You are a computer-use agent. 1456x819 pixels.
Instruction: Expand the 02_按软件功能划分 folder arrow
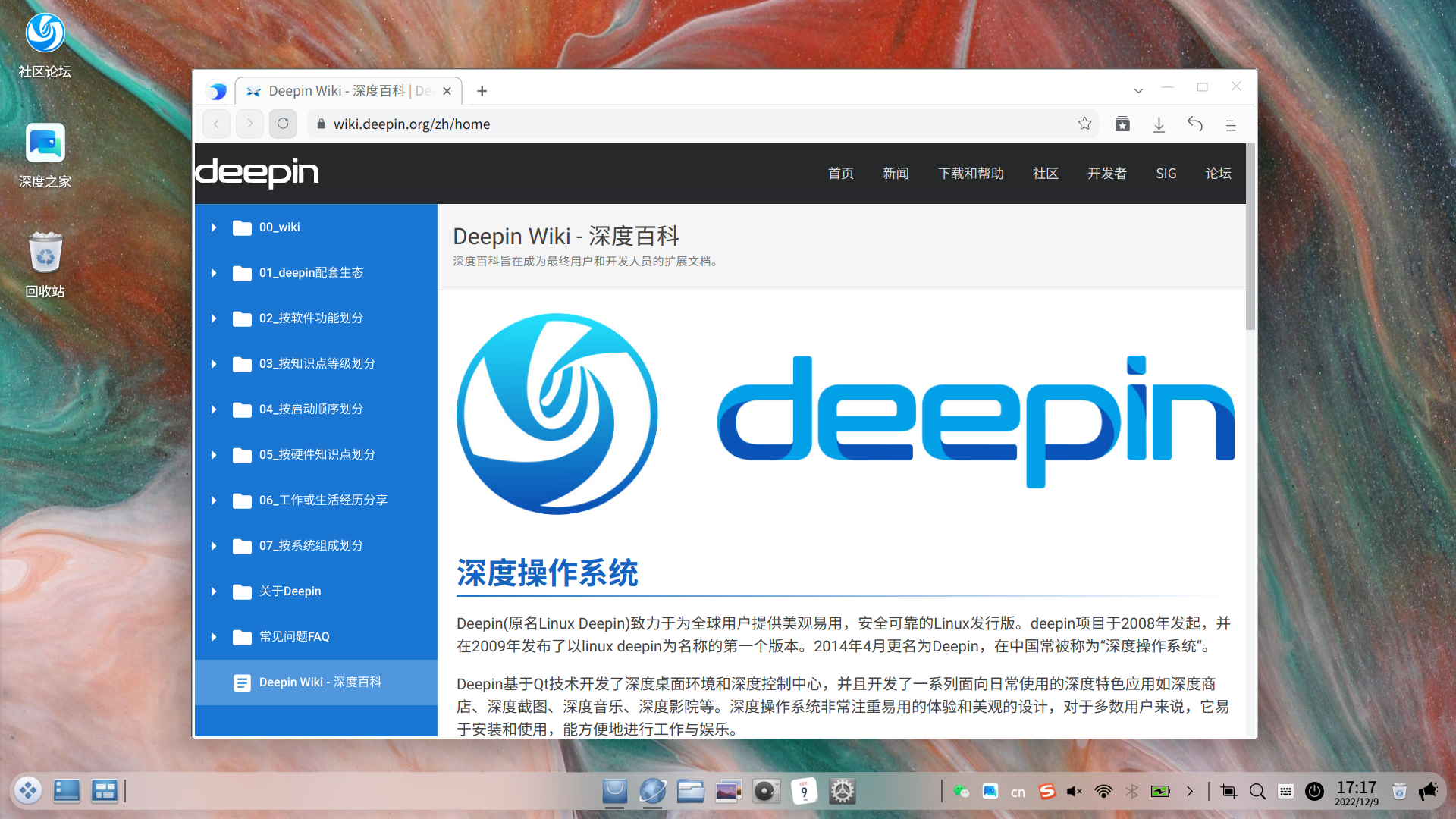tap(214, 318)
